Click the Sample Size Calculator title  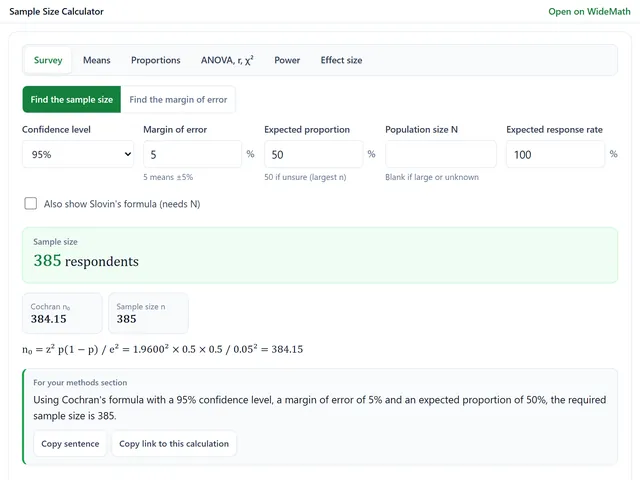click(x=56, y=11)
